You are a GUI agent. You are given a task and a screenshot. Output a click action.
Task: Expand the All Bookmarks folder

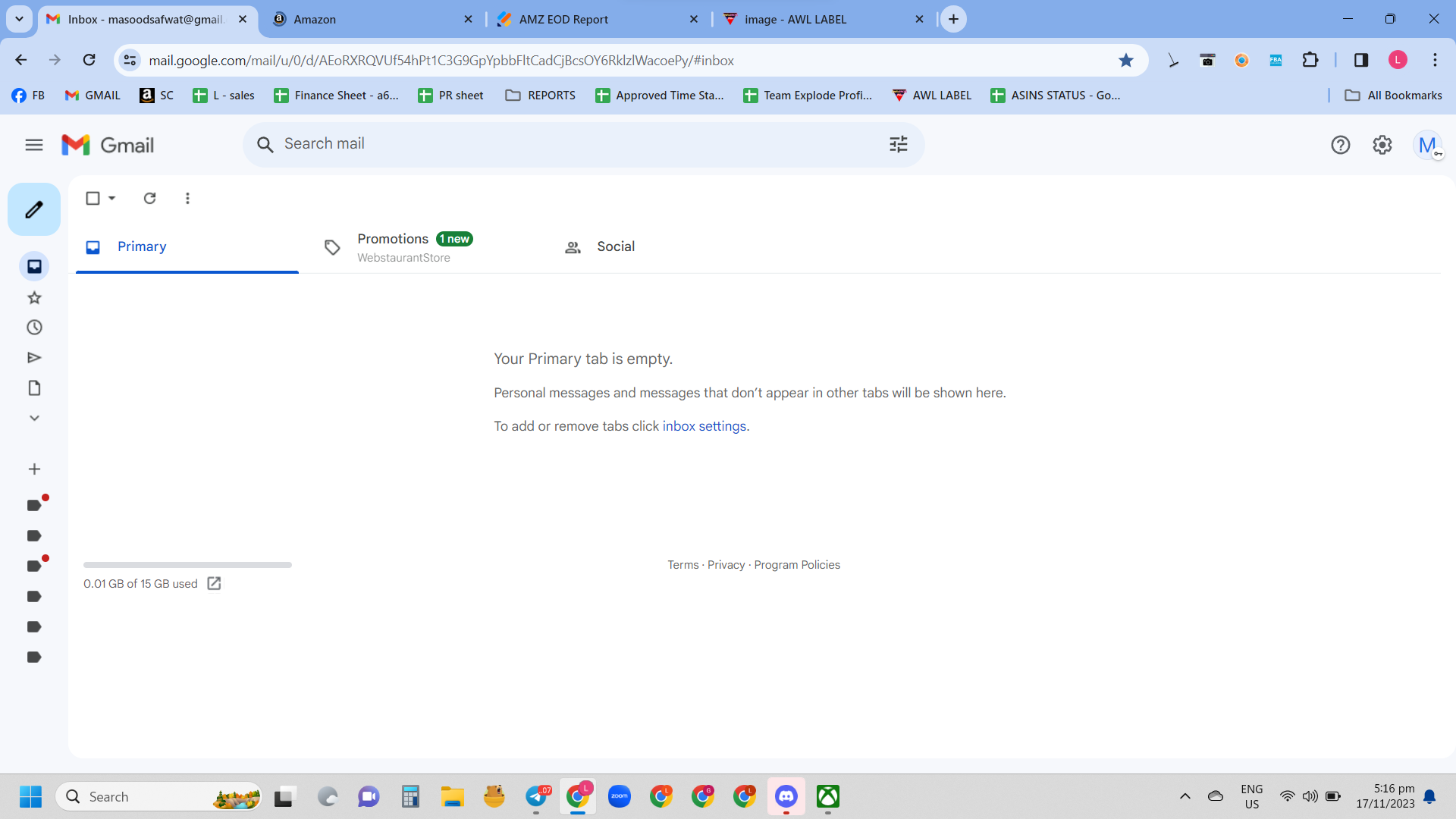click(x=1393, y=96)
